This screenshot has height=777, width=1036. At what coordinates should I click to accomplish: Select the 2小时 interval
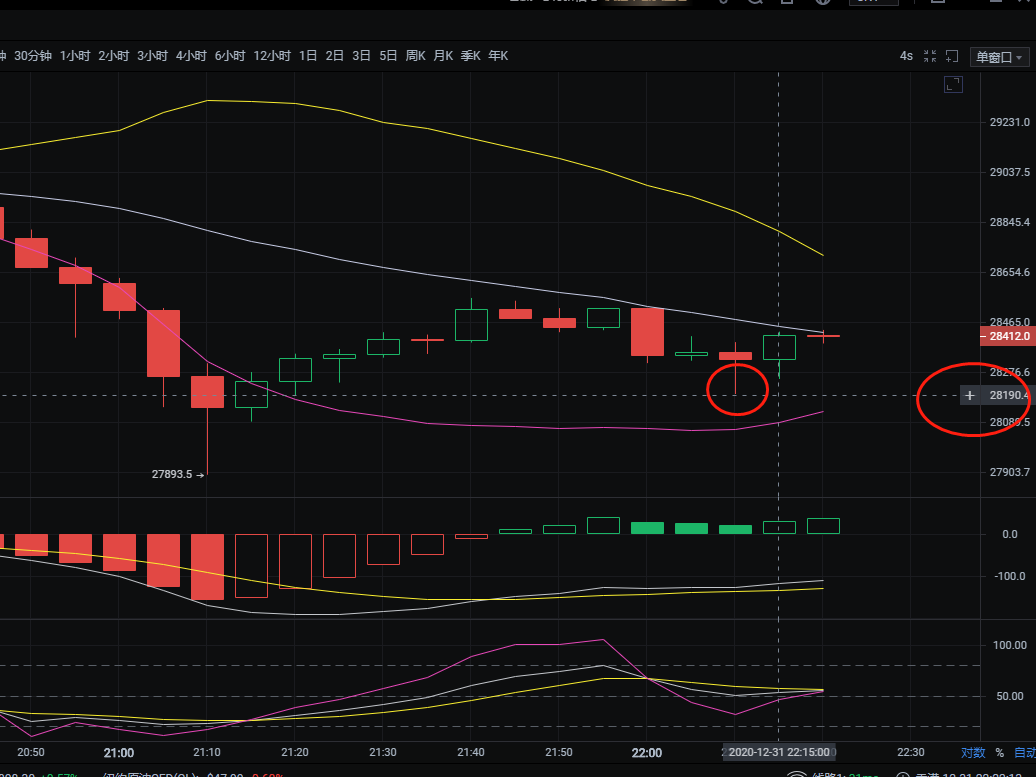(x=114, y=56)
